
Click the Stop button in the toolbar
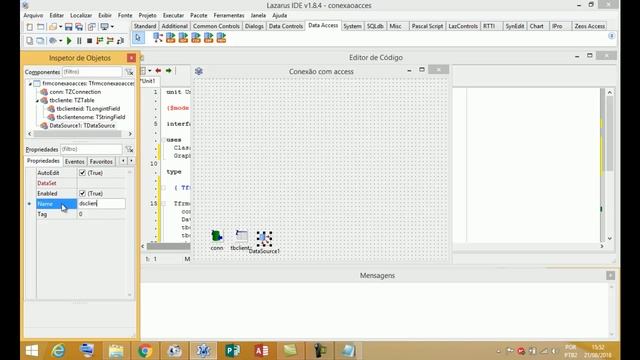point(89,41)
